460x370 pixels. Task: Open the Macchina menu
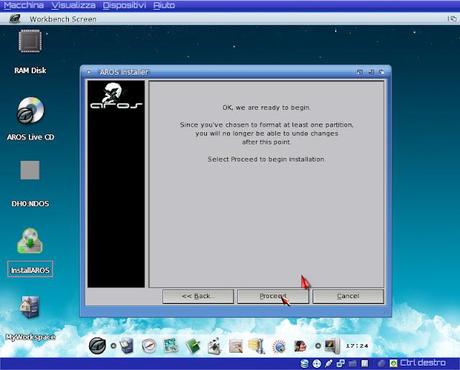[24, 5]
